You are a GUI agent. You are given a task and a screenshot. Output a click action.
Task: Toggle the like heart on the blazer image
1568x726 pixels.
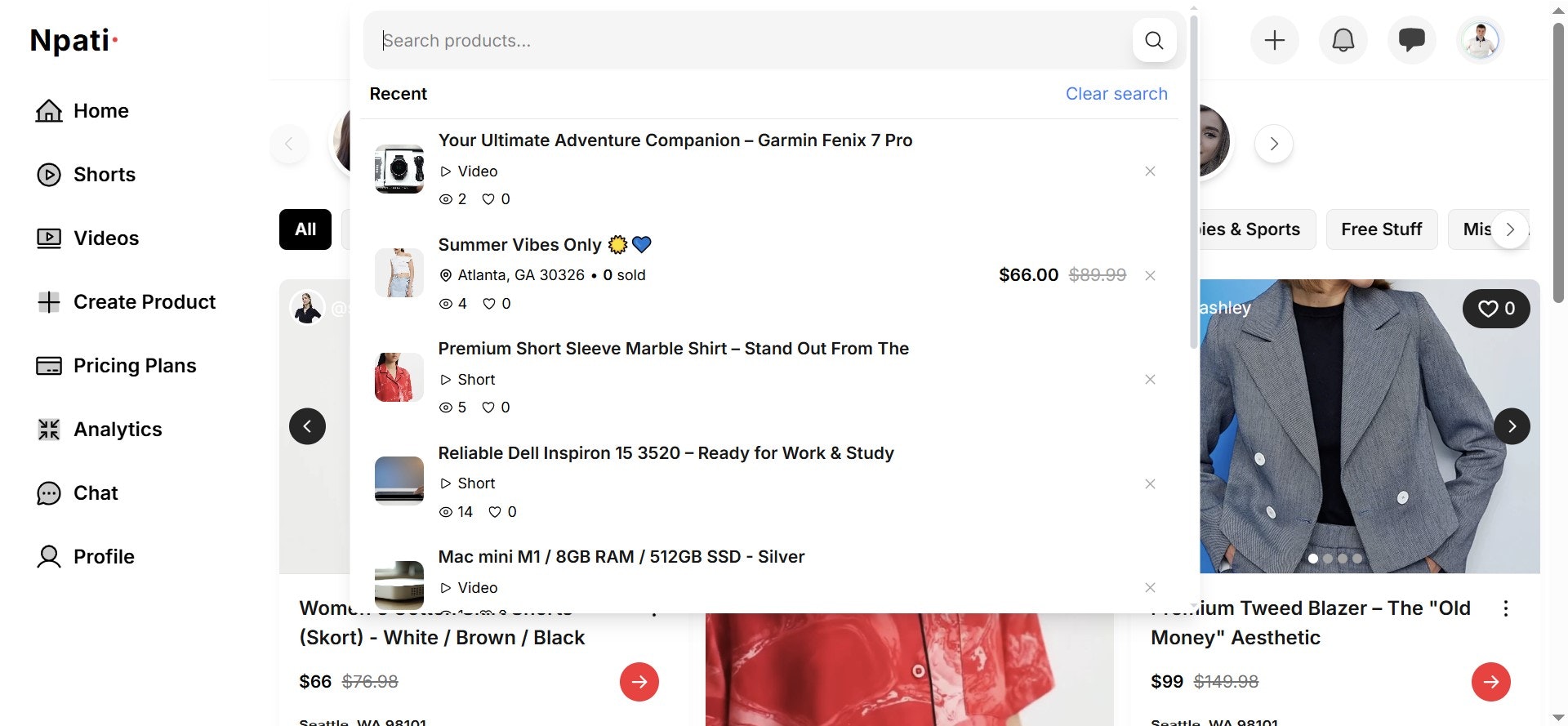1488,308
